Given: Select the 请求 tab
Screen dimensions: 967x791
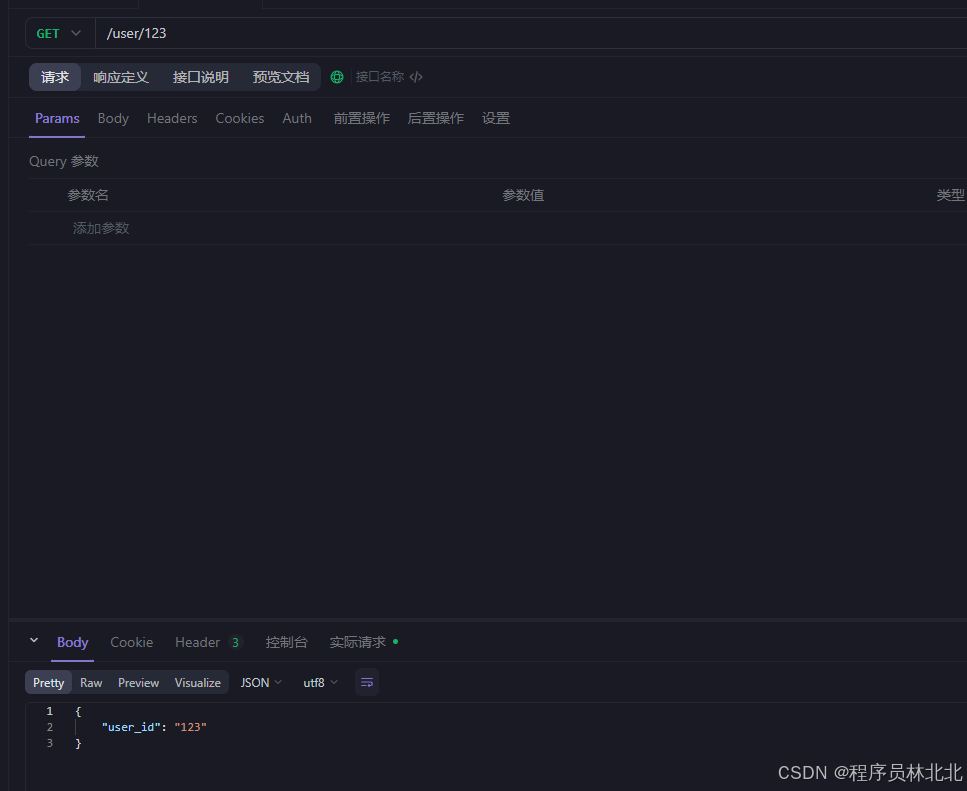Looking at the screenshot, I should (55, 77).
